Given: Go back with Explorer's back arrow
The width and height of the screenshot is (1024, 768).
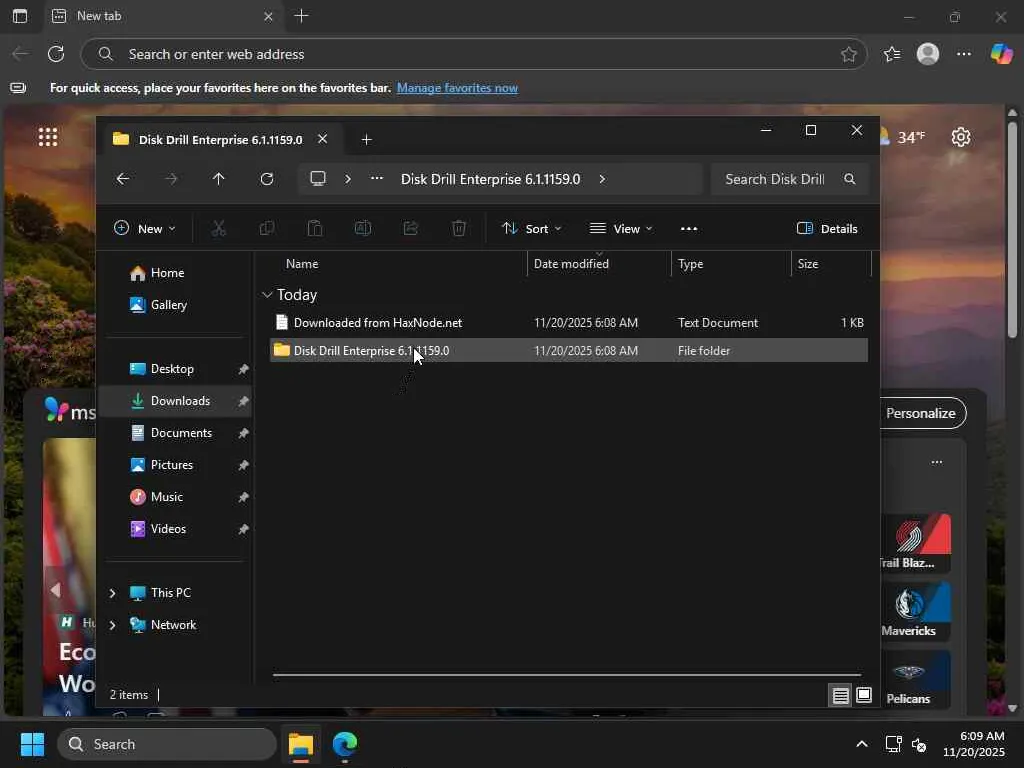Looking at the screenshot, I should [x=123, y=179].
